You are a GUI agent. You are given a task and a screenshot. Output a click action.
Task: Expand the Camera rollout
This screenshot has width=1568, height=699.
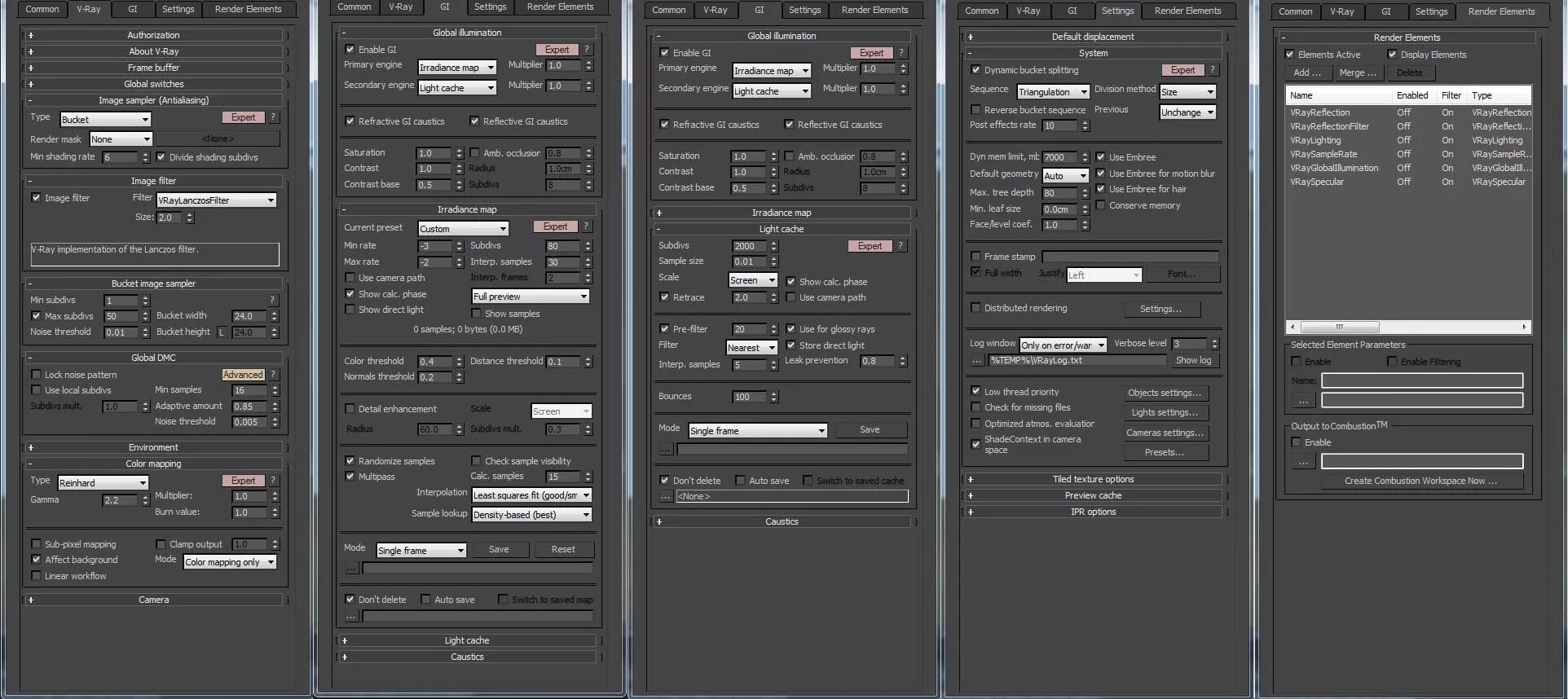click(153, 600)
